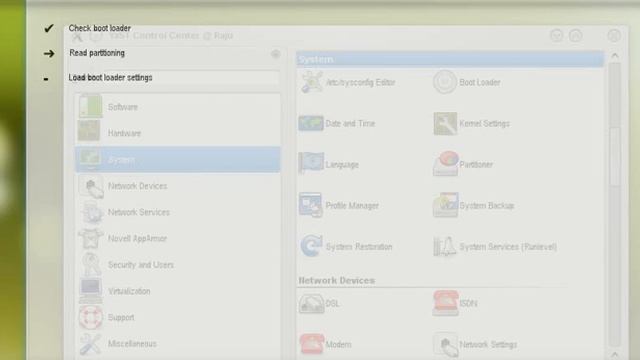
Task: Click the System section header bar
Action: coord(450,59)
